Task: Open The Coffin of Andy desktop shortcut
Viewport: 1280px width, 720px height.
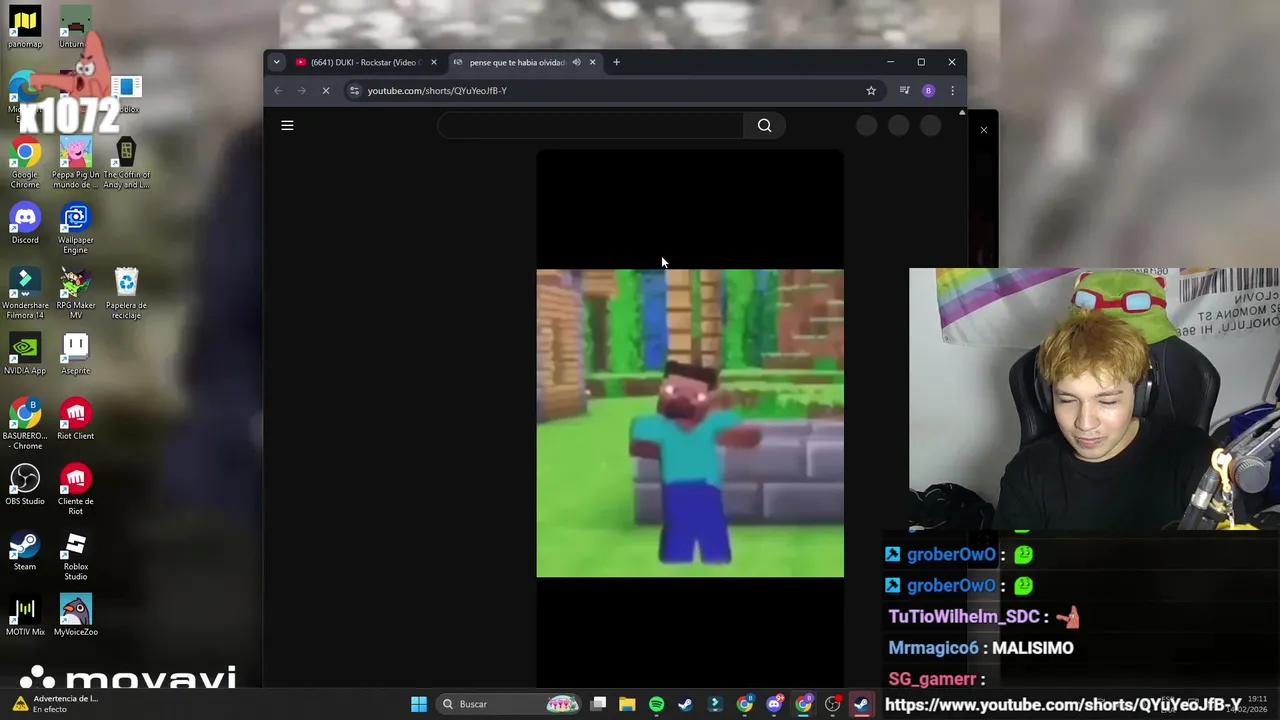Action: point(126,164)
